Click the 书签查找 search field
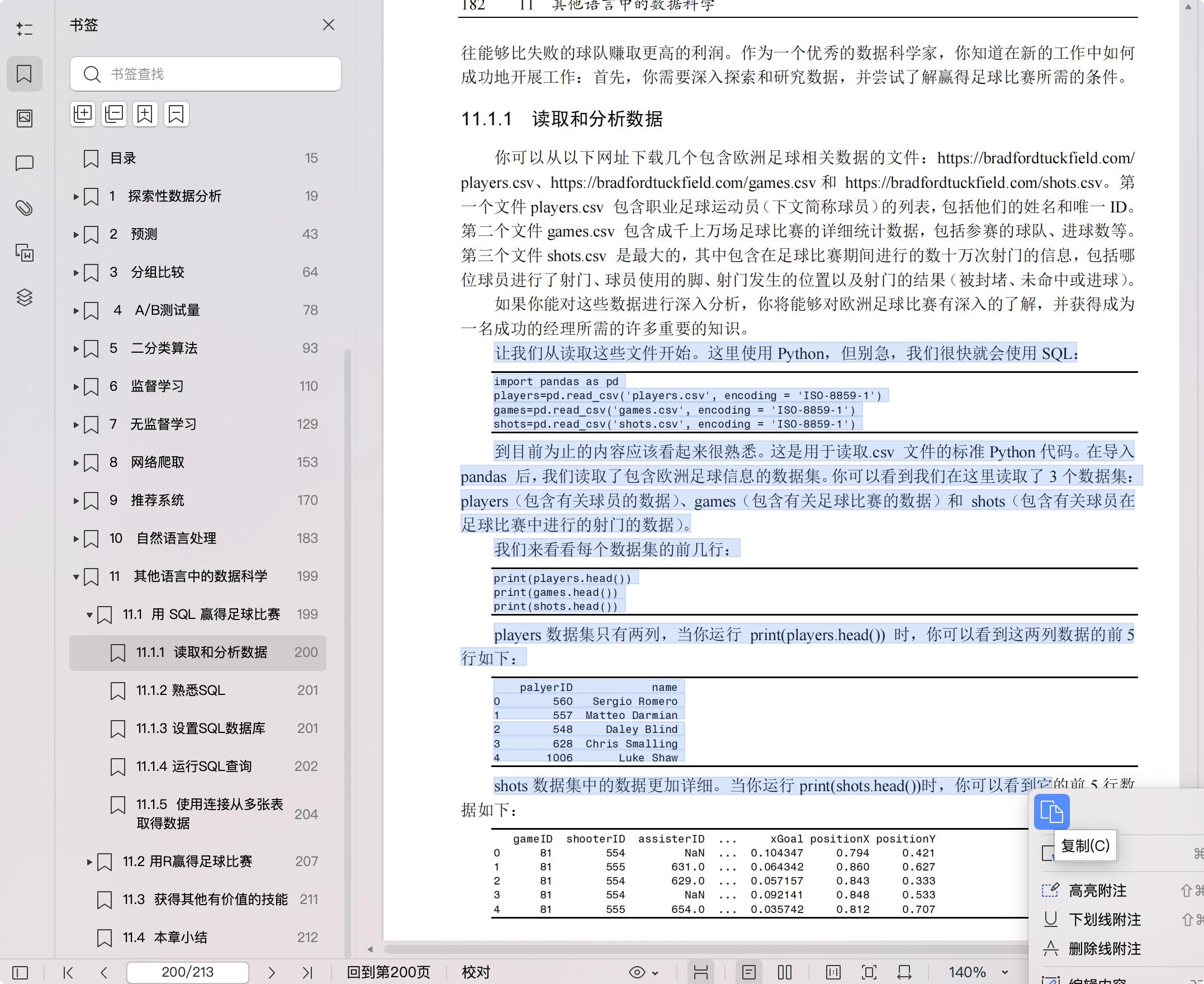This screenshot has height=984, width=1204. (x=206, y=74)
